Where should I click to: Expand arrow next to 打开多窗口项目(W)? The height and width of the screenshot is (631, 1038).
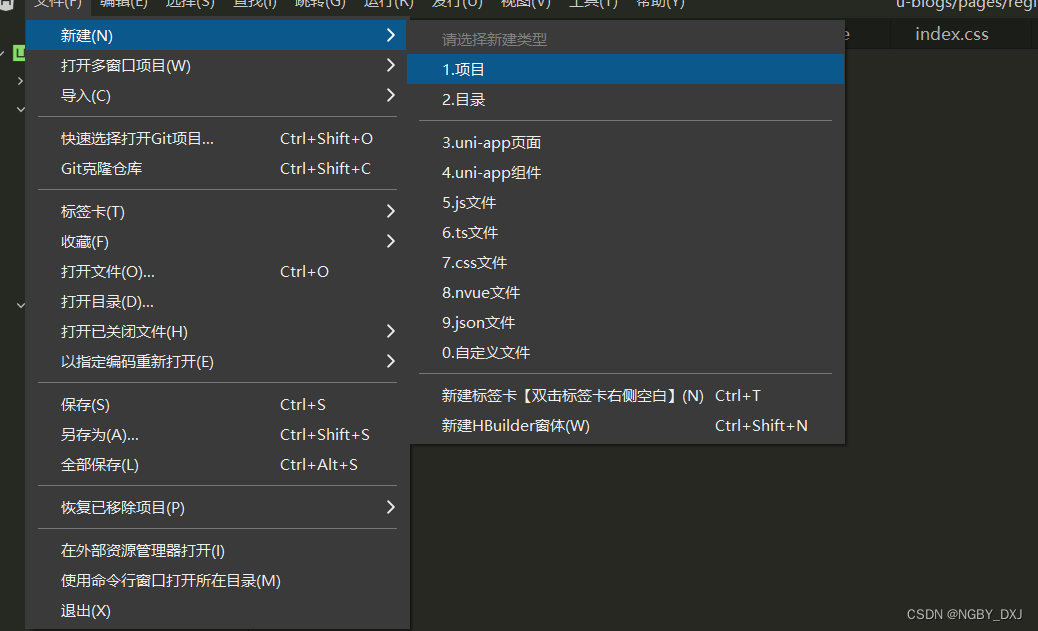point(391,65)
